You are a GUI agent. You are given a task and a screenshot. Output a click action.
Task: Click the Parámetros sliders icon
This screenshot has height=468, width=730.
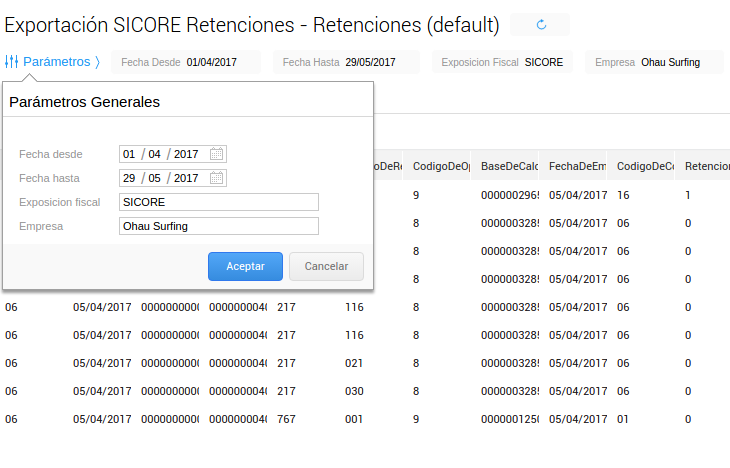pyautogui.click(x=12, y=62)
